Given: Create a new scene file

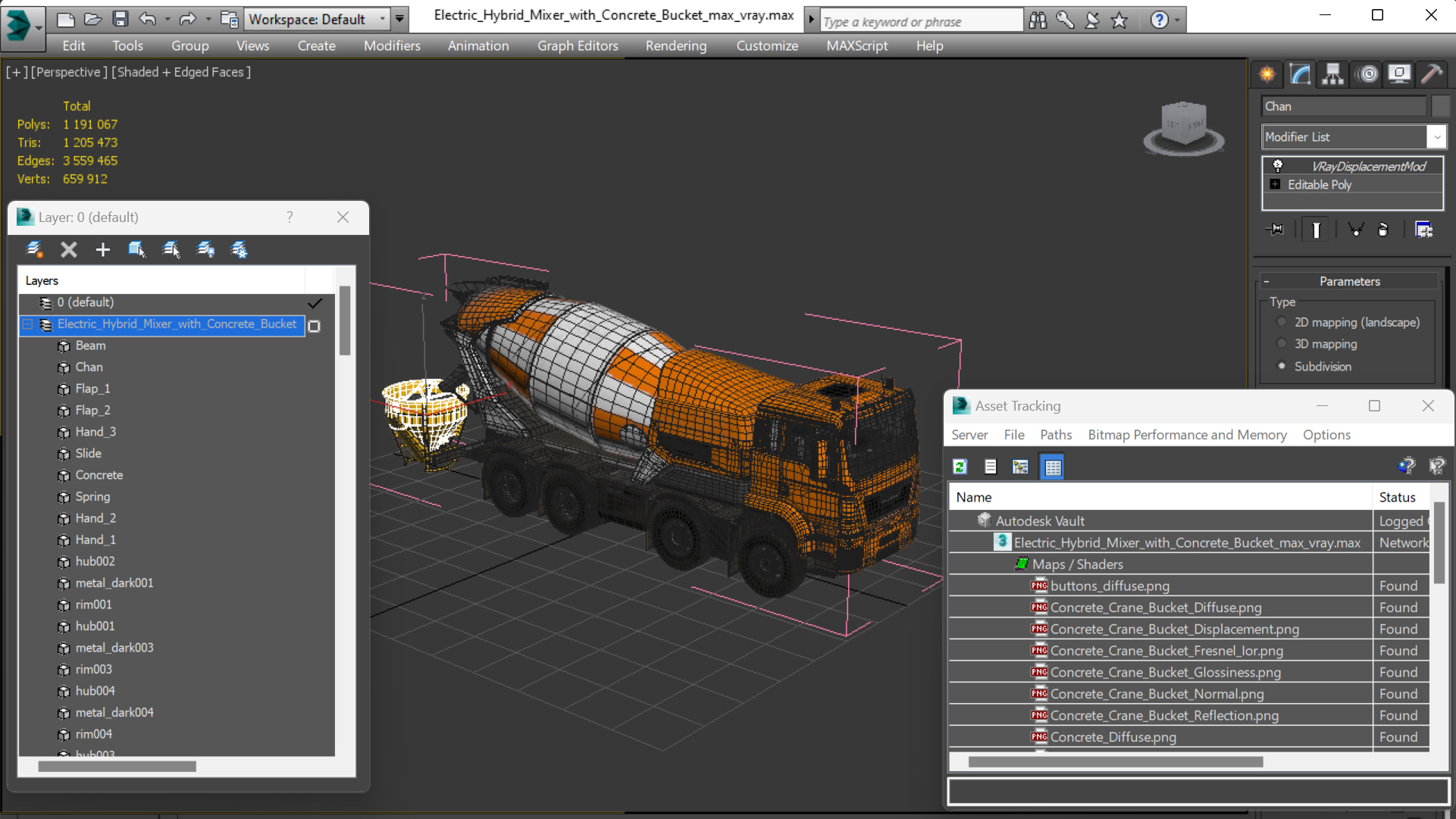Looking at the screenshot, I should (x=66, y=19).
